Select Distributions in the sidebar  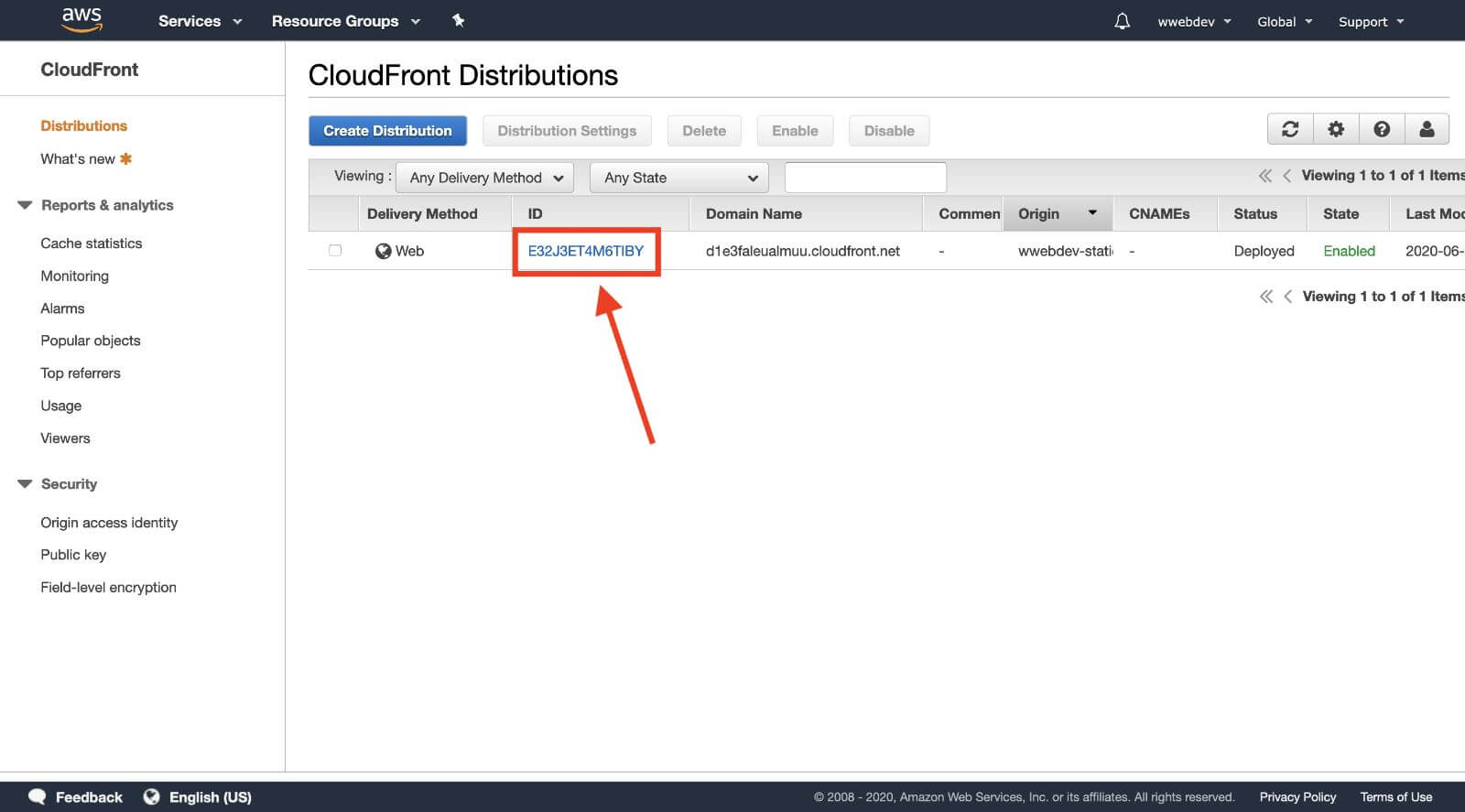point(83,125)
